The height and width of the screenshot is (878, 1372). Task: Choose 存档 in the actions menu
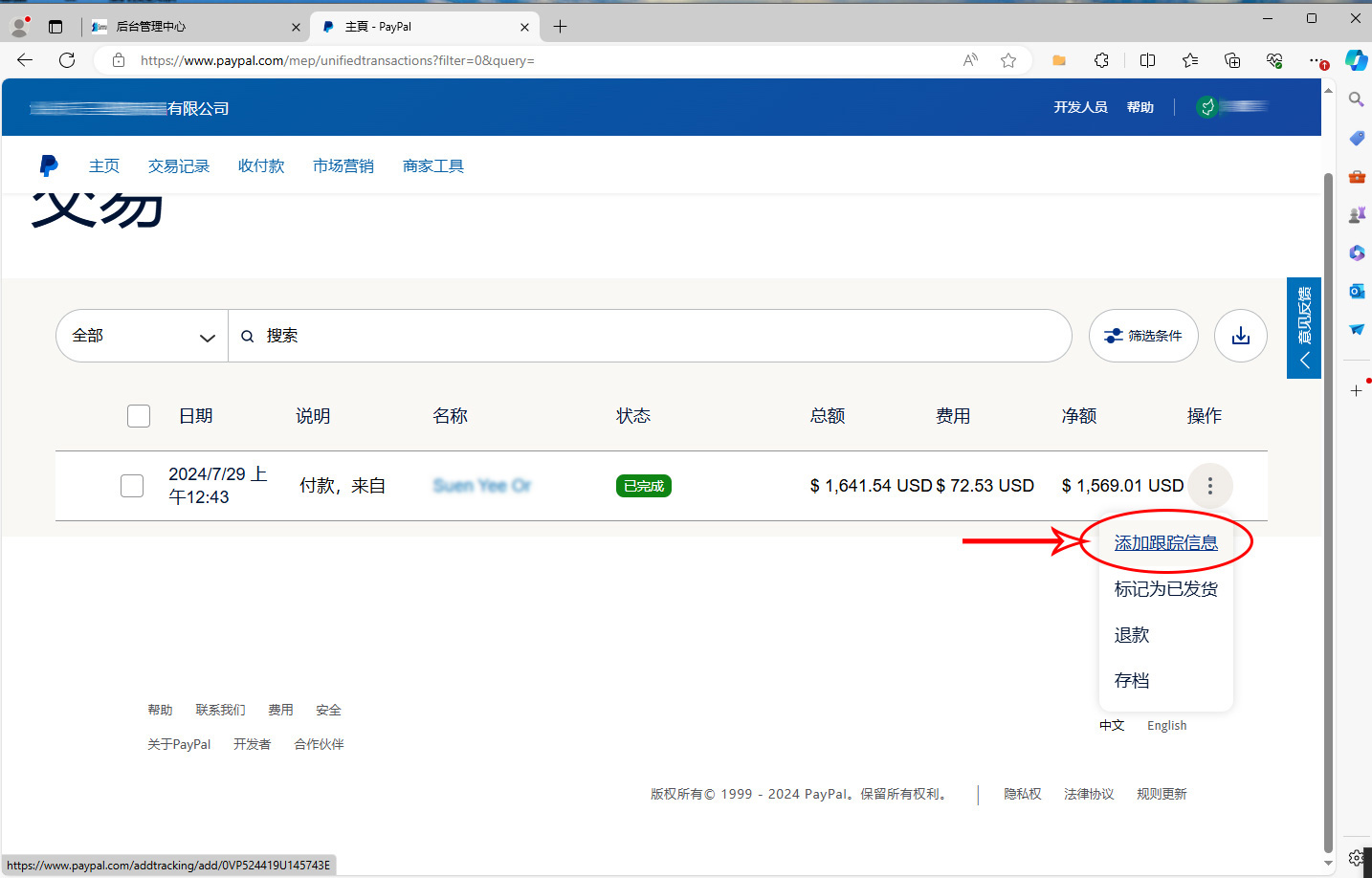[1132, 681]
